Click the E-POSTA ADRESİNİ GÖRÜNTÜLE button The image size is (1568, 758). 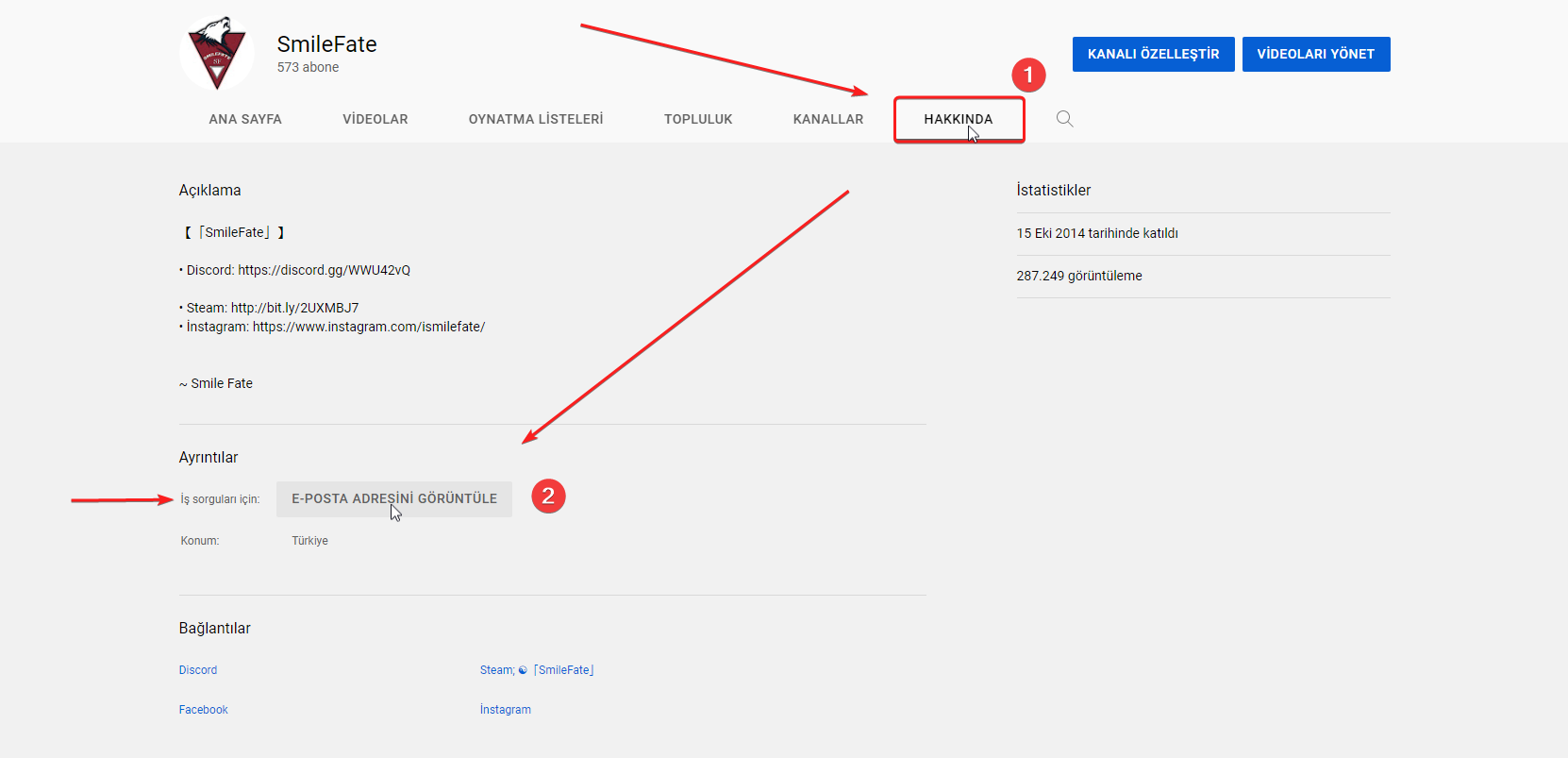pyautogui.click(x=393, y=498)
